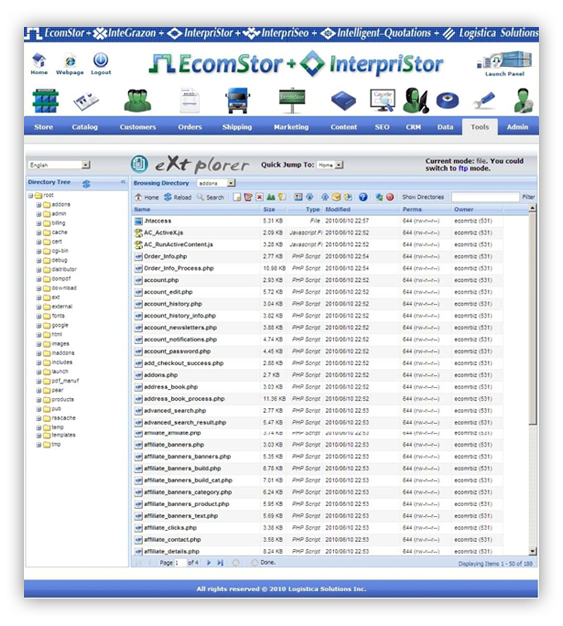Click the Admin user key icon
The height and width of the screenshot is (626, 563).
point(523,100)
